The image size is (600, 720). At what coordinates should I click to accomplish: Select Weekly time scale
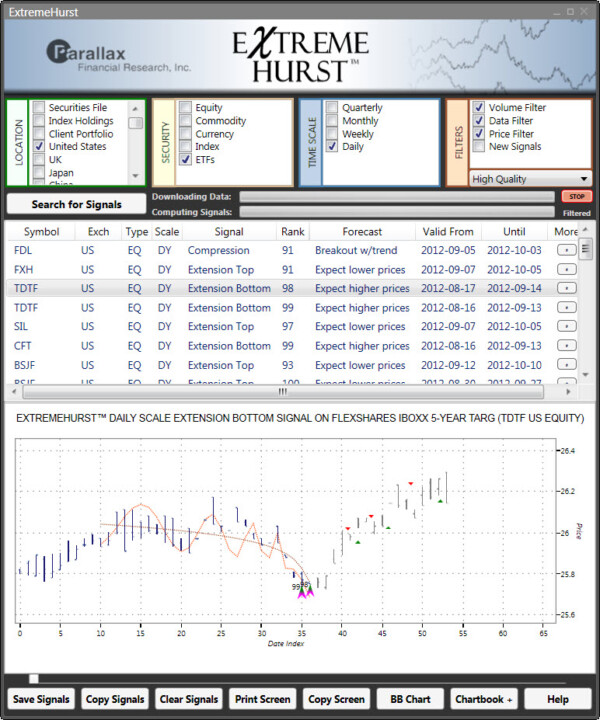332,134
